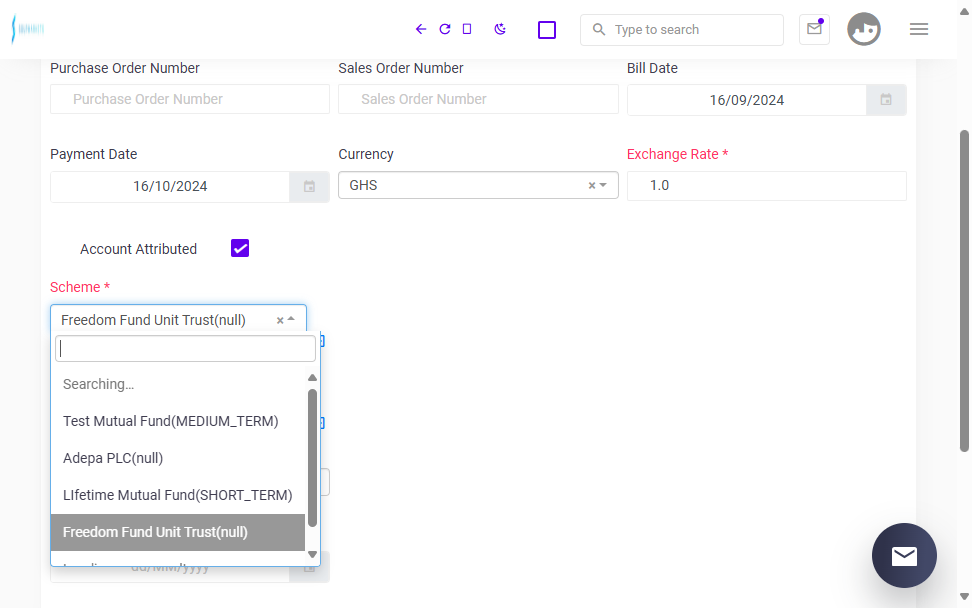Click the Exchange Rate label
972x608 pixels.
[678, 154]
